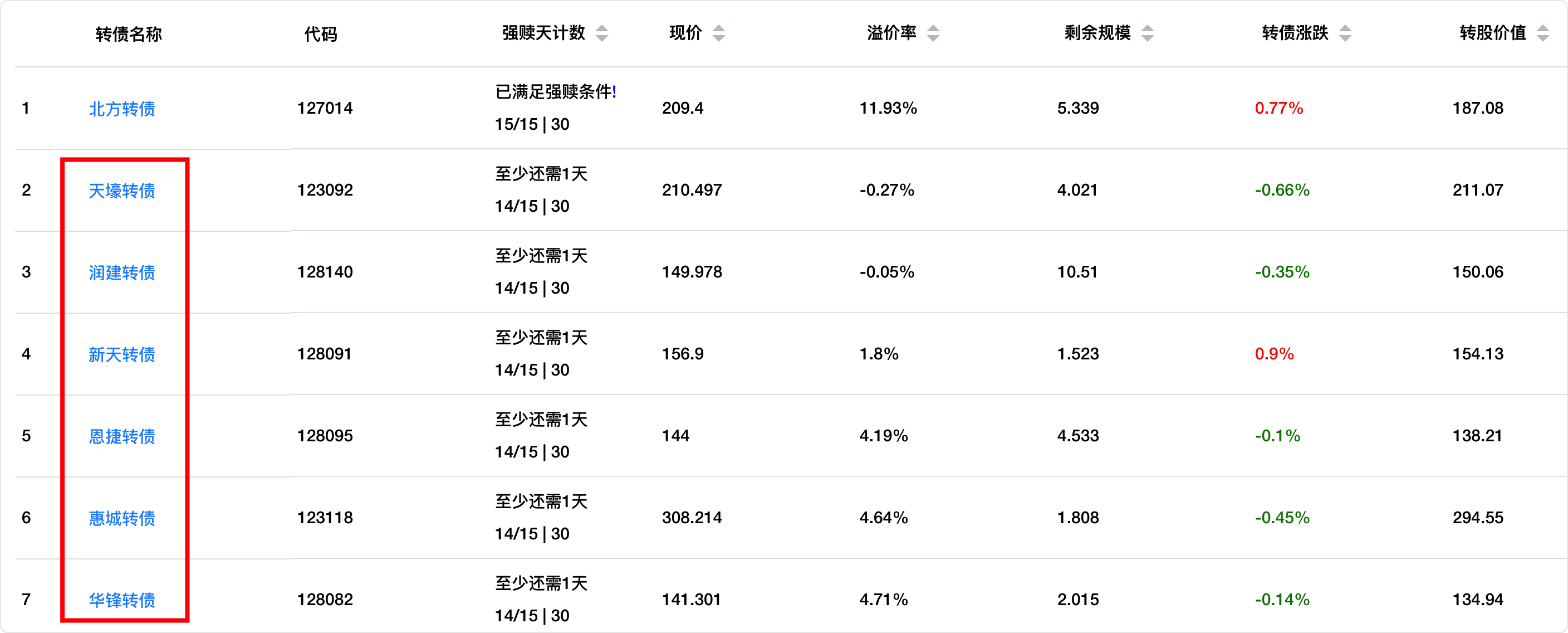Sort by 转债涨跌 arrow icon
The width and height of the screenshot is (1568, 633).
[1345, 33]
